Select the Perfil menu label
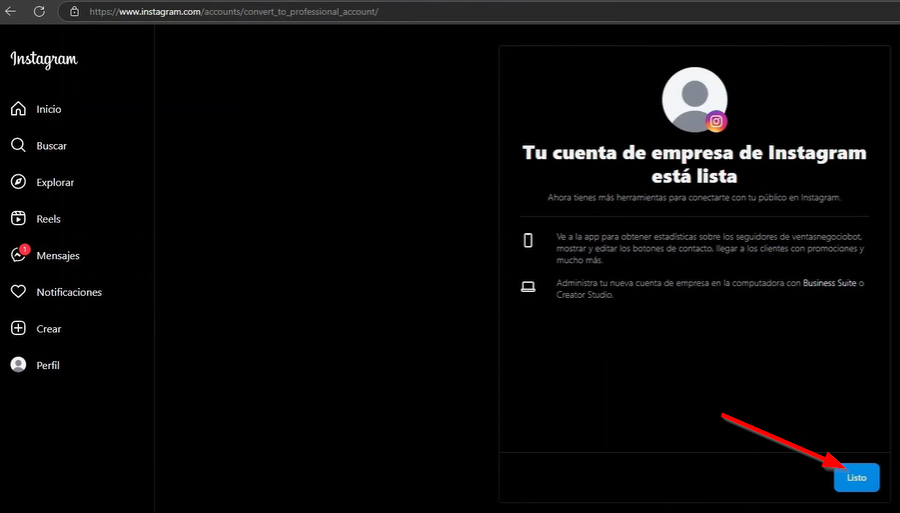This screenshot has height=513, width=900. [48, 366]
